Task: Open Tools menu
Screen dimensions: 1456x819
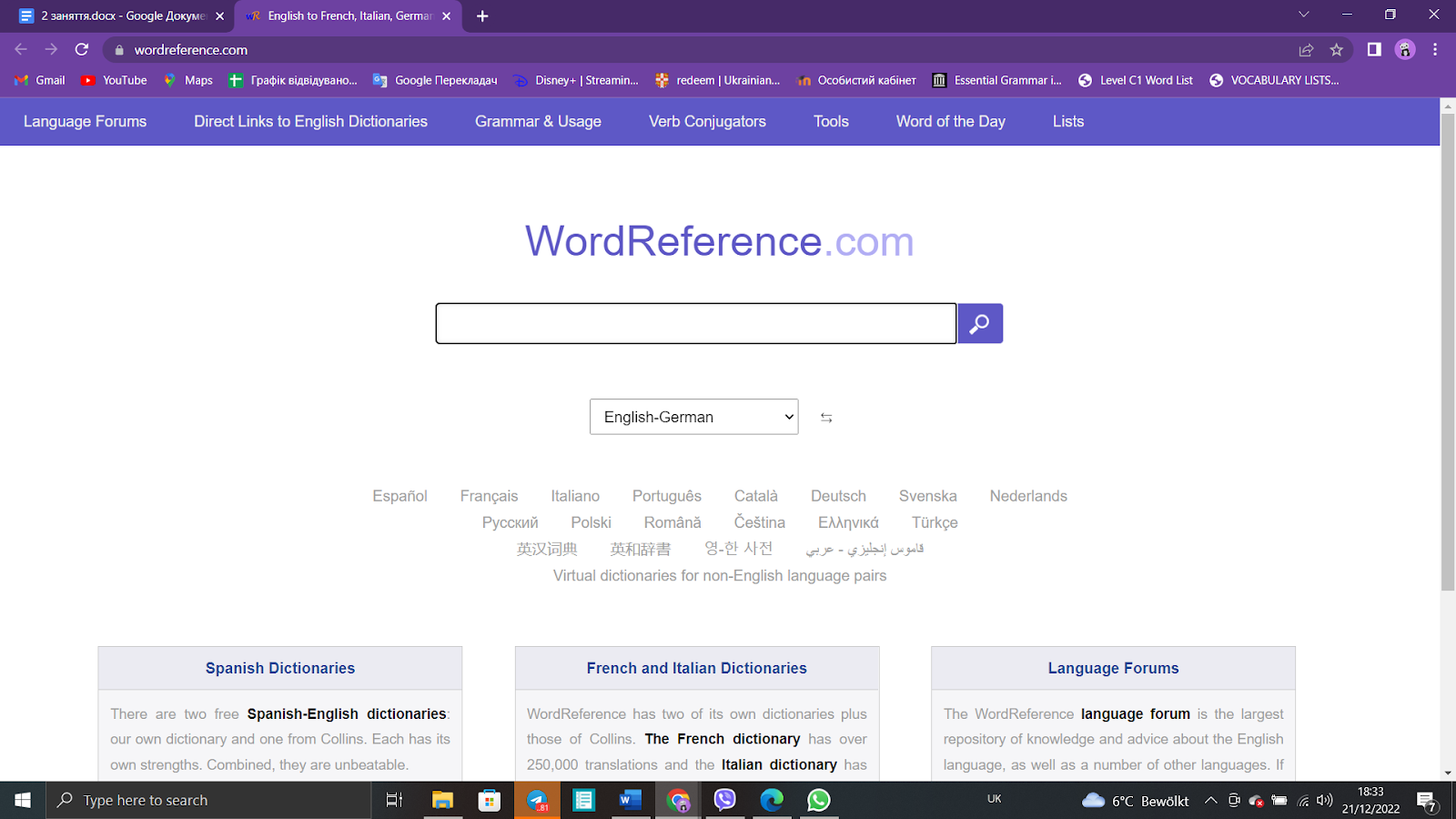Action: [x=831, y=121]
